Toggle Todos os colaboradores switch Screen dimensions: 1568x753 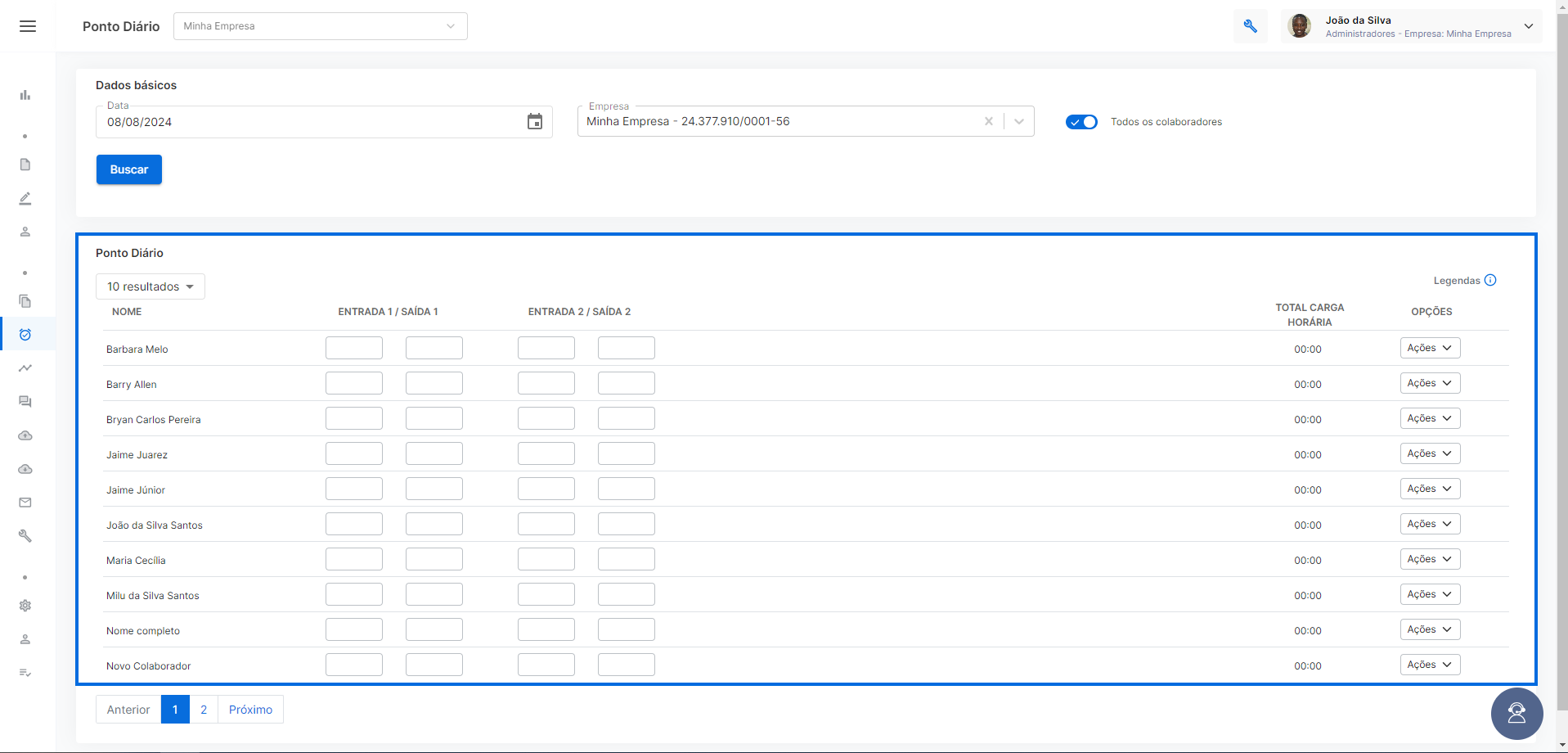click(x=1081, y=122)
